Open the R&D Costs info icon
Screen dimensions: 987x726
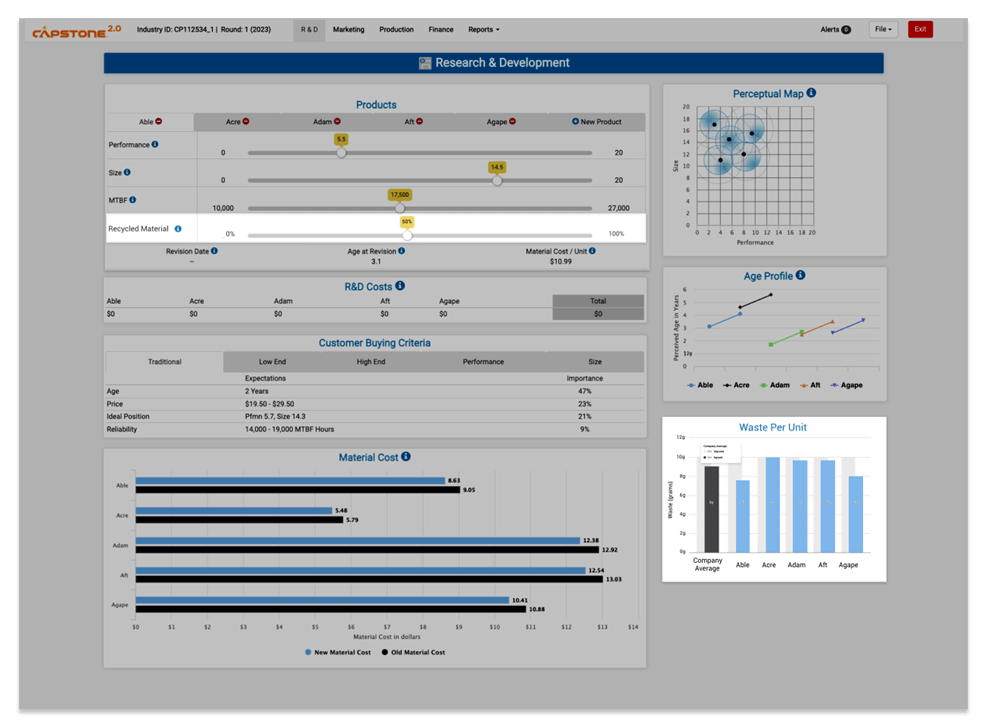click(398, 286)
